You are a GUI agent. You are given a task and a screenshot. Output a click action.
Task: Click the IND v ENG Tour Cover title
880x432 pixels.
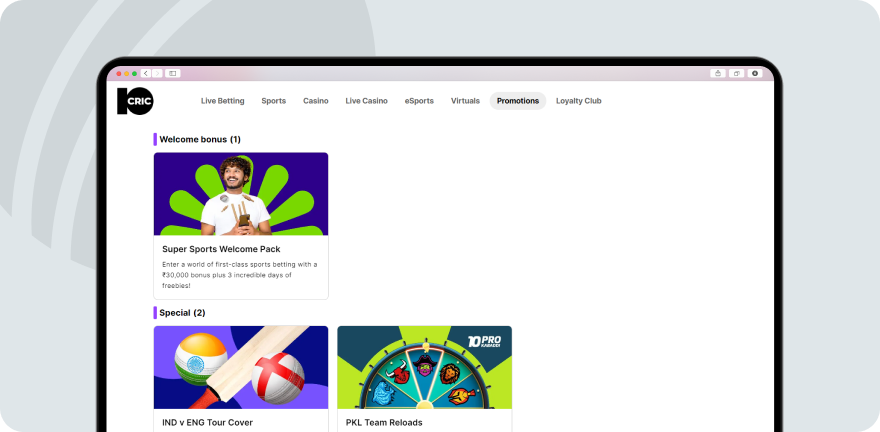coord(208,422)
